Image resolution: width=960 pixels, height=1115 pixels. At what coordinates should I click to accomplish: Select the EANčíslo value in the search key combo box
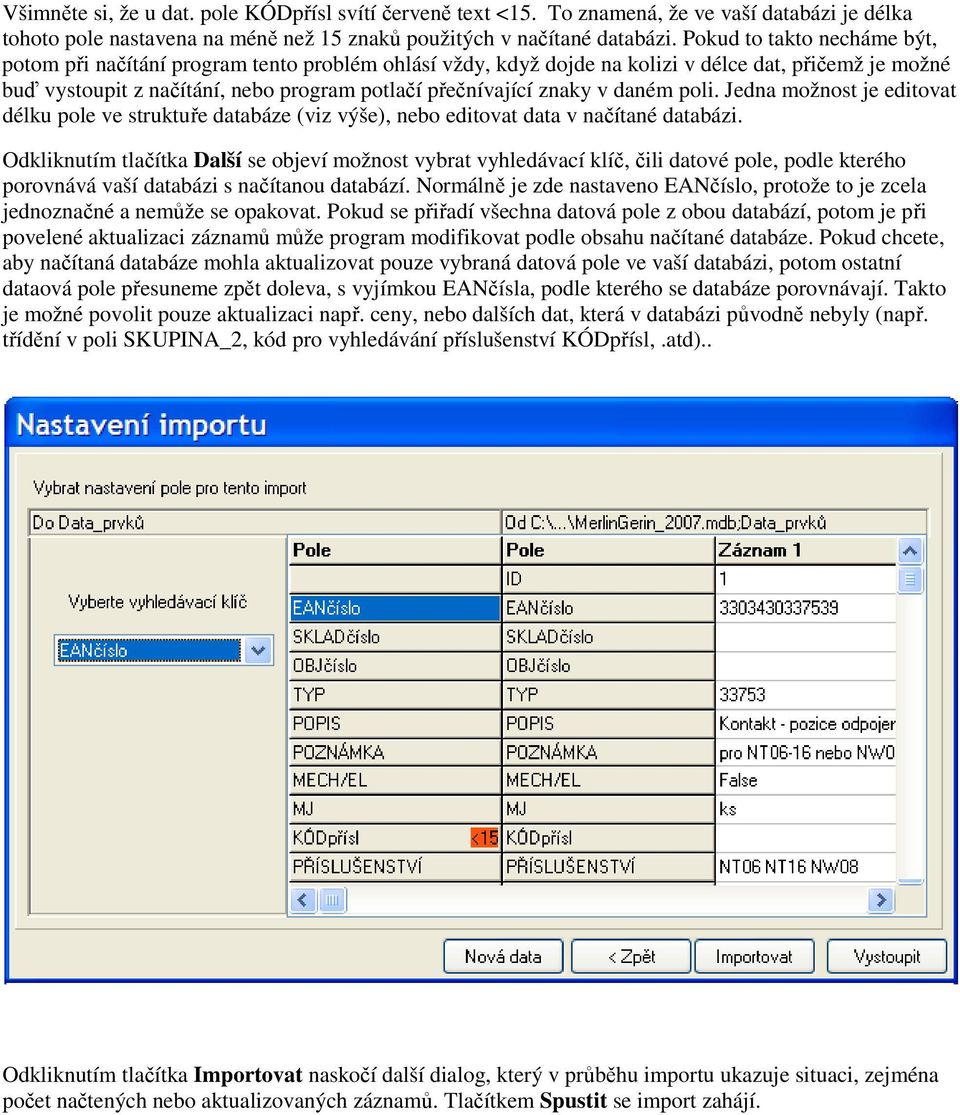pos(149,650)
